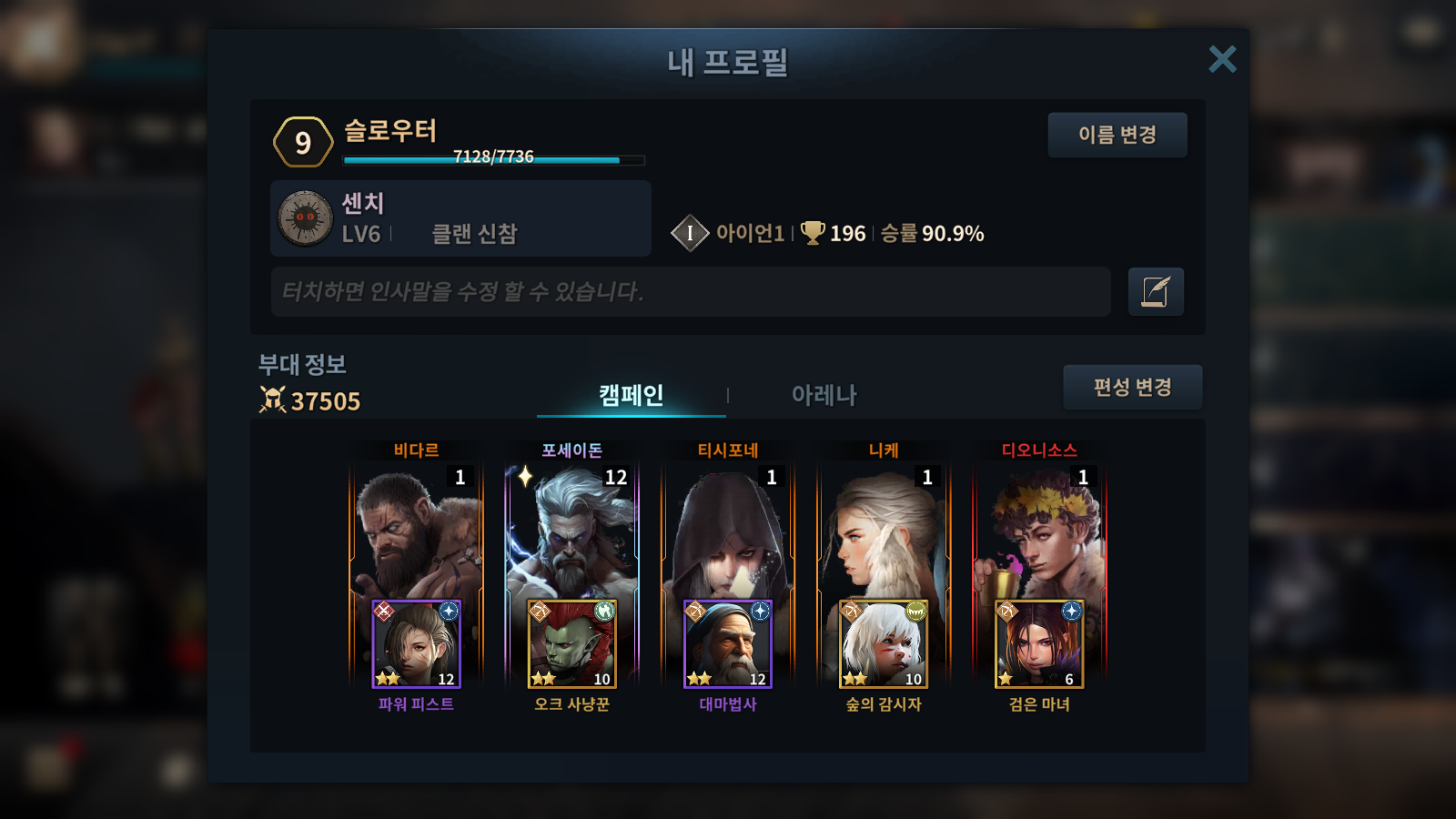Viewport: 1456px width, 819px height.
Task: Click the greeting message input field
Action: point(691,291)
